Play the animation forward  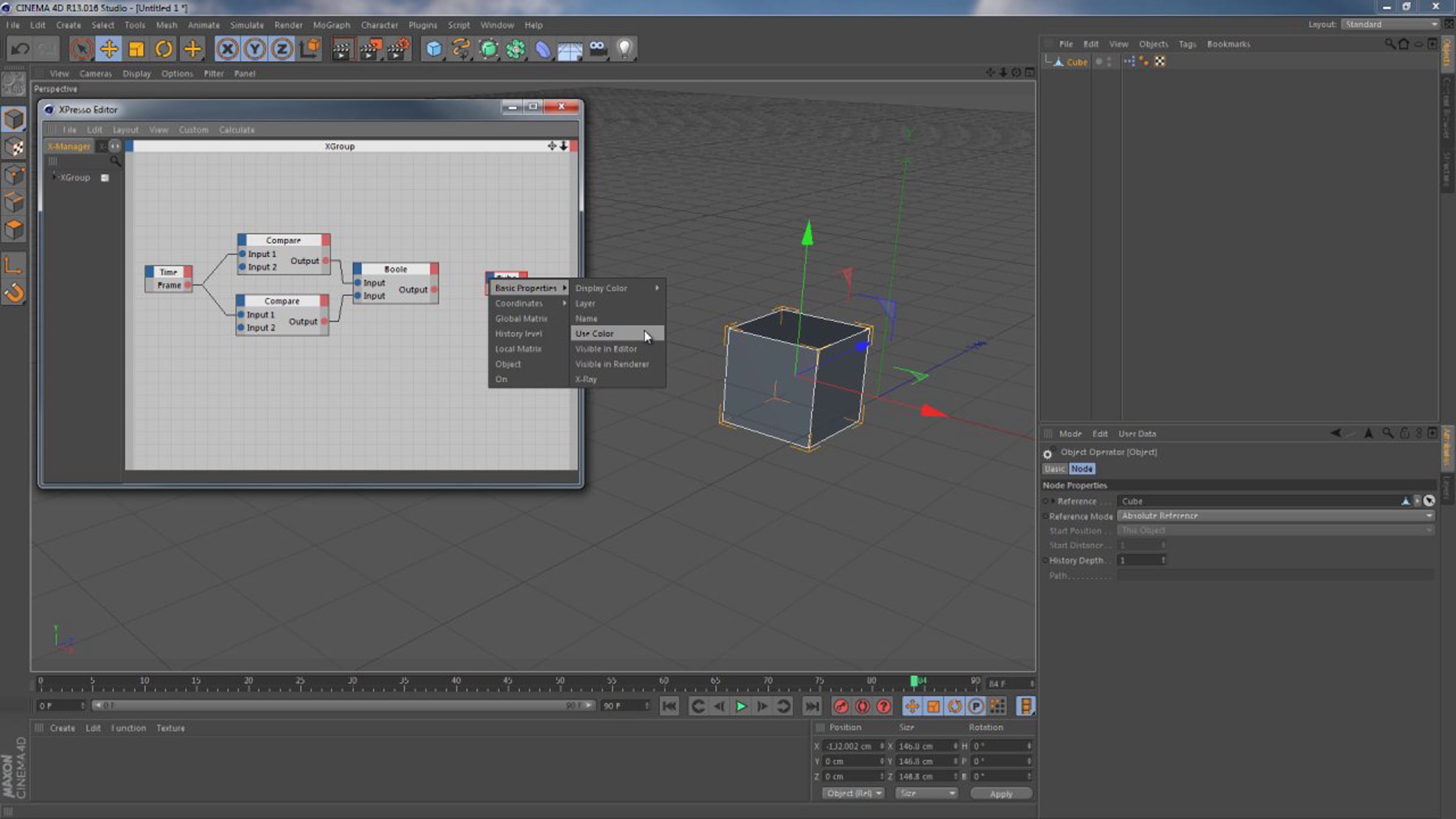[741, 706]
